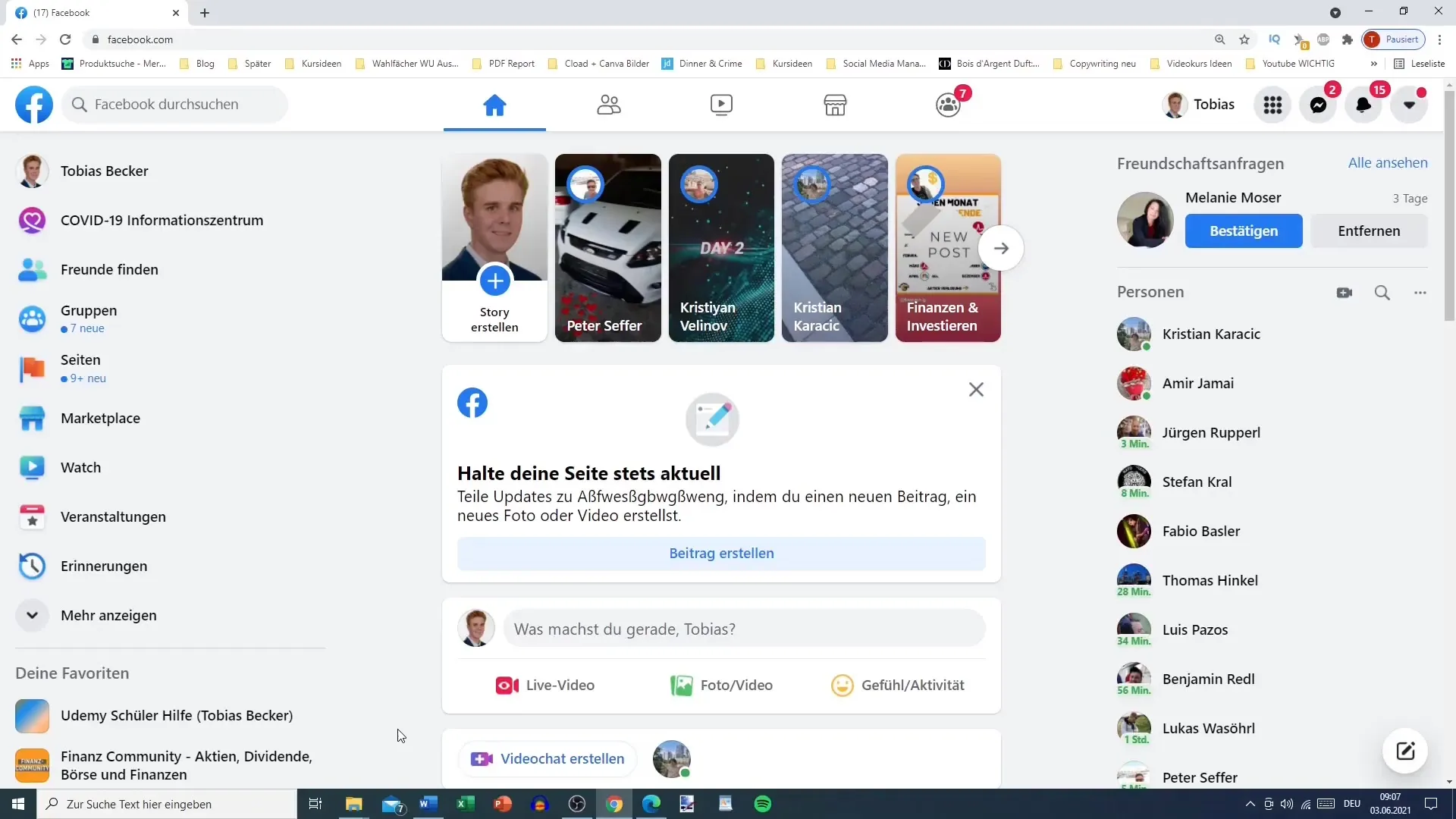Start a new message with compose icon

pos(1405,751)
